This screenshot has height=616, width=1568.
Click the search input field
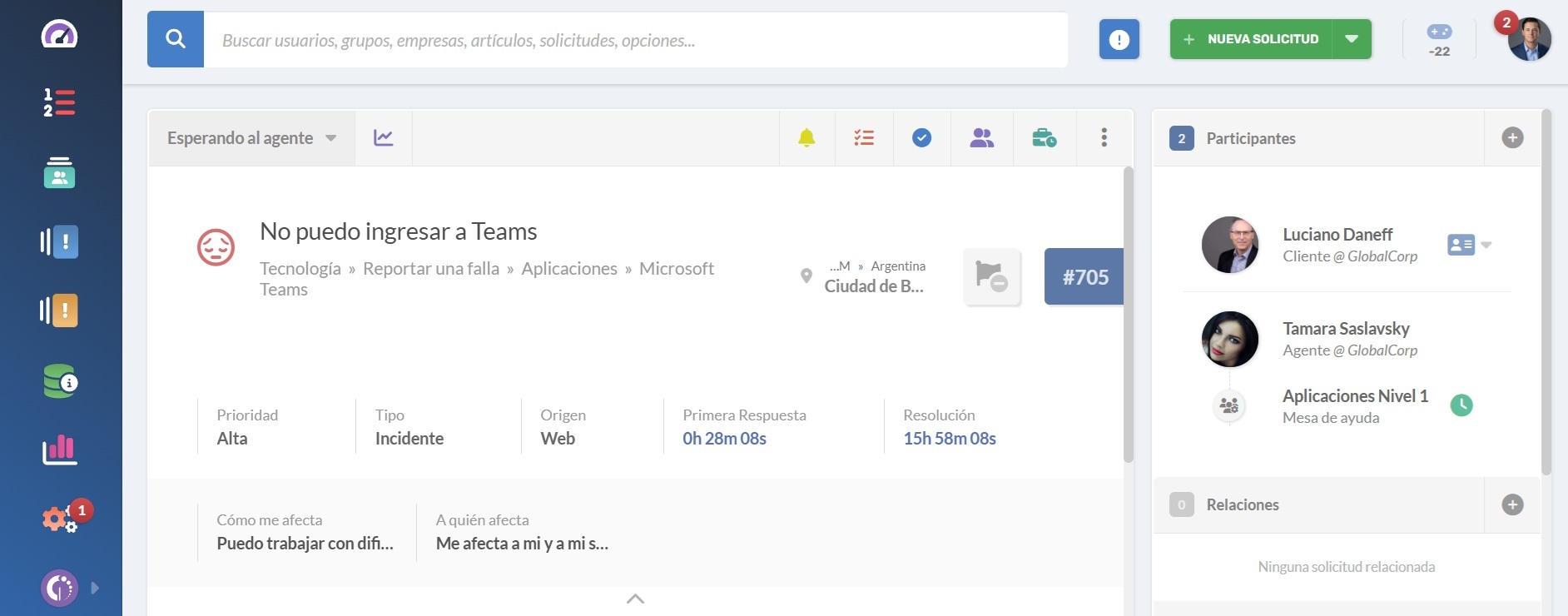click(x=635, y=40)
